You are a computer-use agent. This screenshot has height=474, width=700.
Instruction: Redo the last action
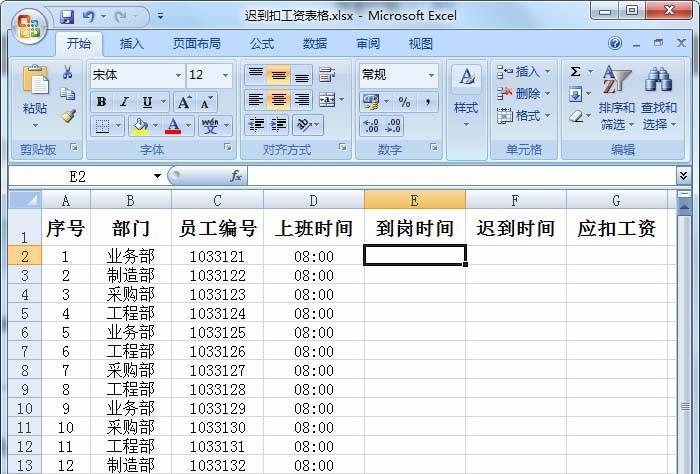pos(121,17)
